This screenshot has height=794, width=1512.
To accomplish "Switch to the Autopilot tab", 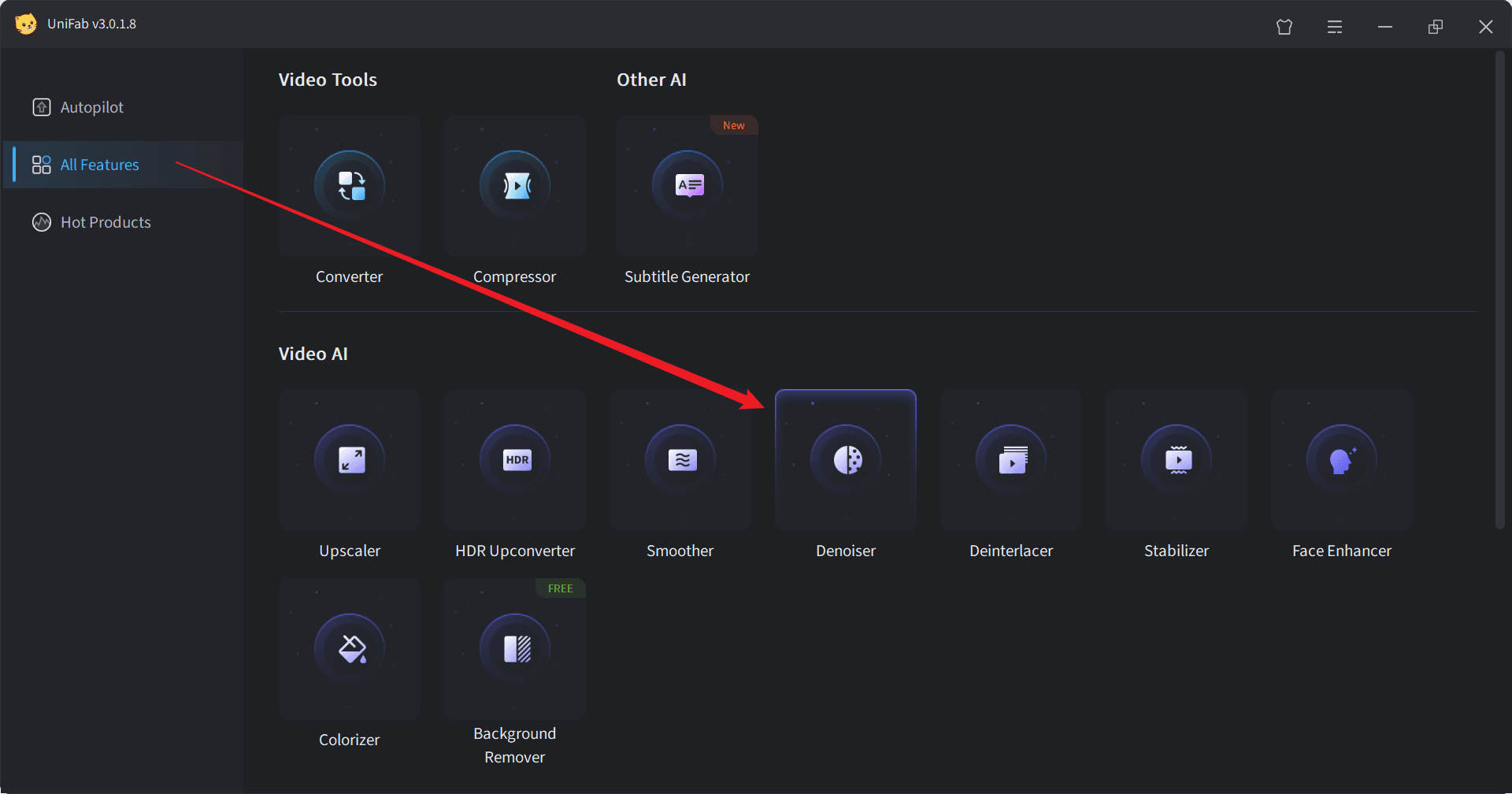I will tap(123, 107).
